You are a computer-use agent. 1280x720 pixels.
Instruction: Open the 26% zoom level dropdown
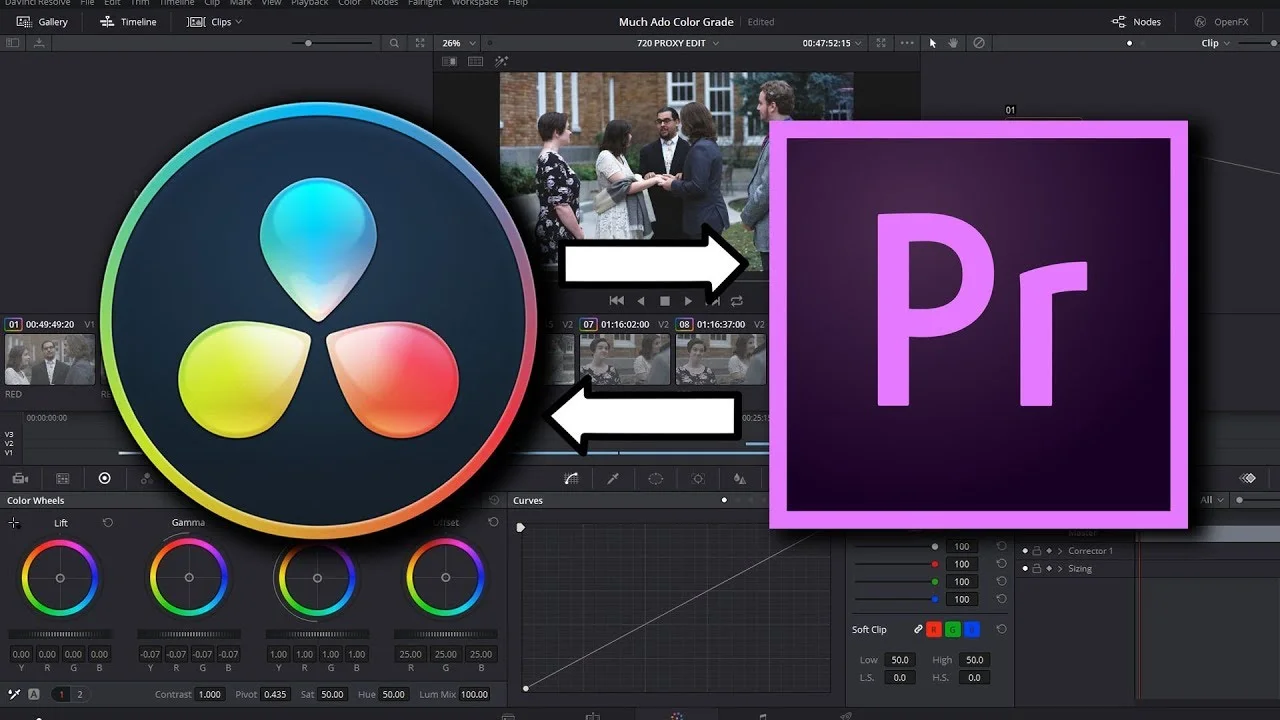coord(457,43)
